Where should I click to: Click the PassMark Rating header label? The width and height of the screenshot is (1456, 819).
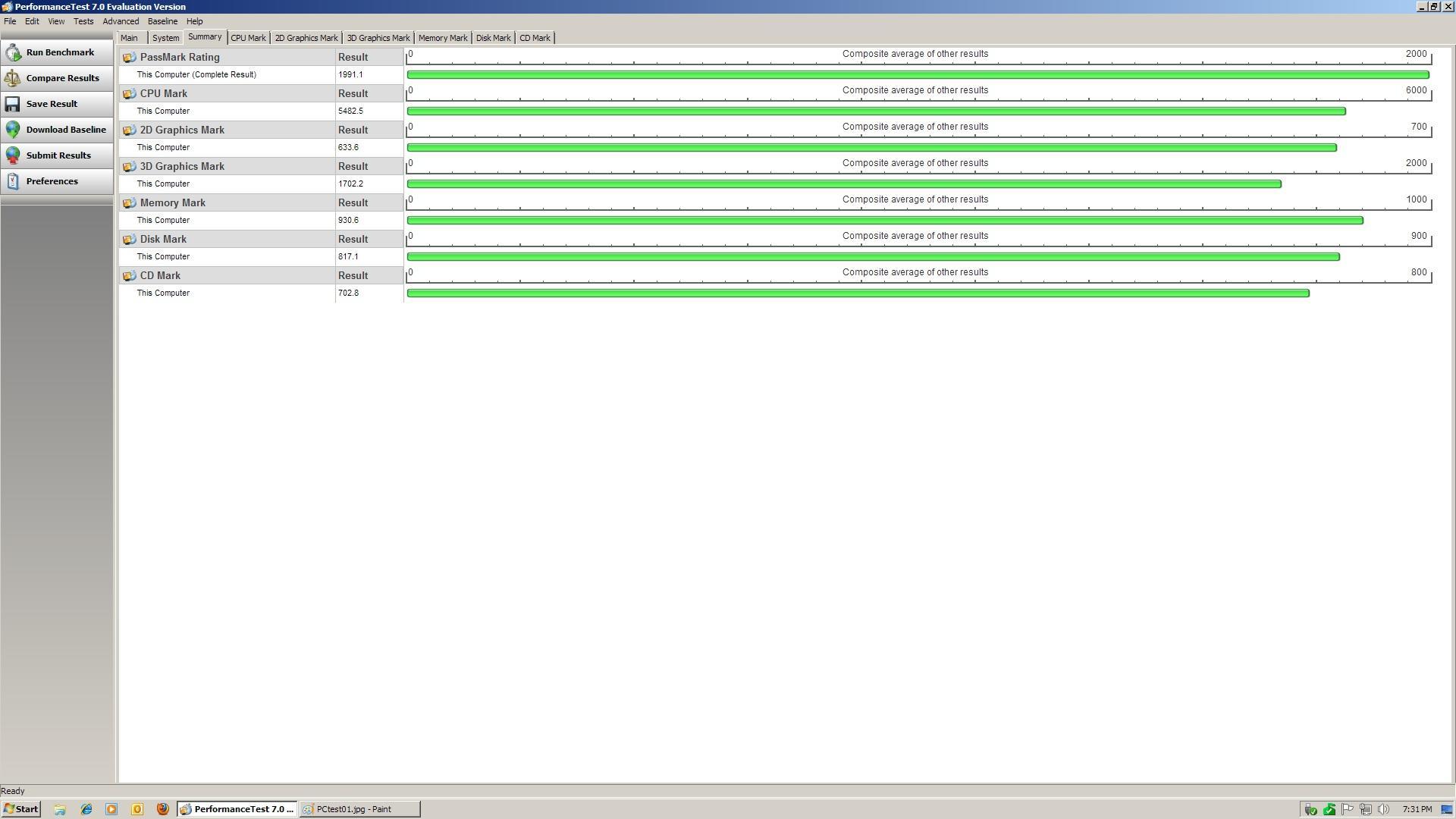point(180,58)
